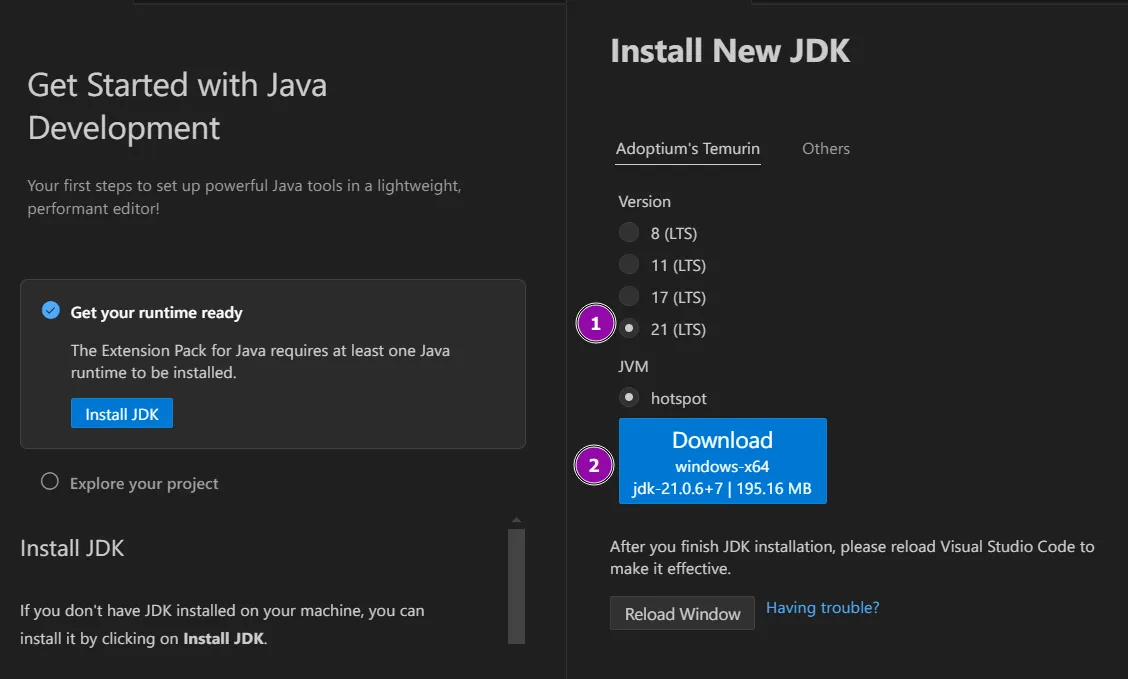The height and width of the screenshot is (679, 1128).
Task: Expand the Get your runtime ready step
Action: 156,313
